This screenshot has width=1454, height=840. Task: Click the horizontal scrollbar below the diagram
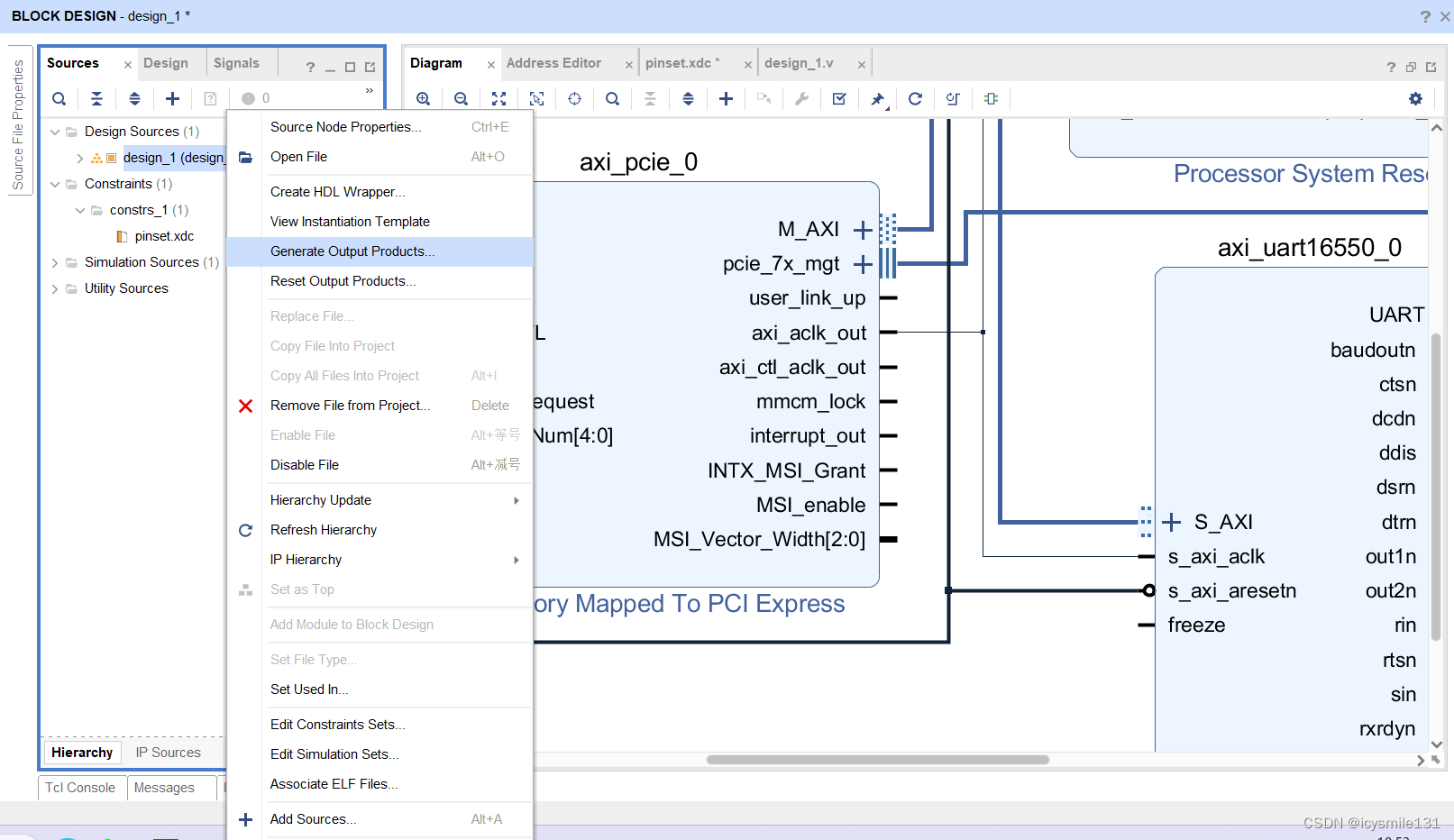pyautogui.click(x=879, y=759)
